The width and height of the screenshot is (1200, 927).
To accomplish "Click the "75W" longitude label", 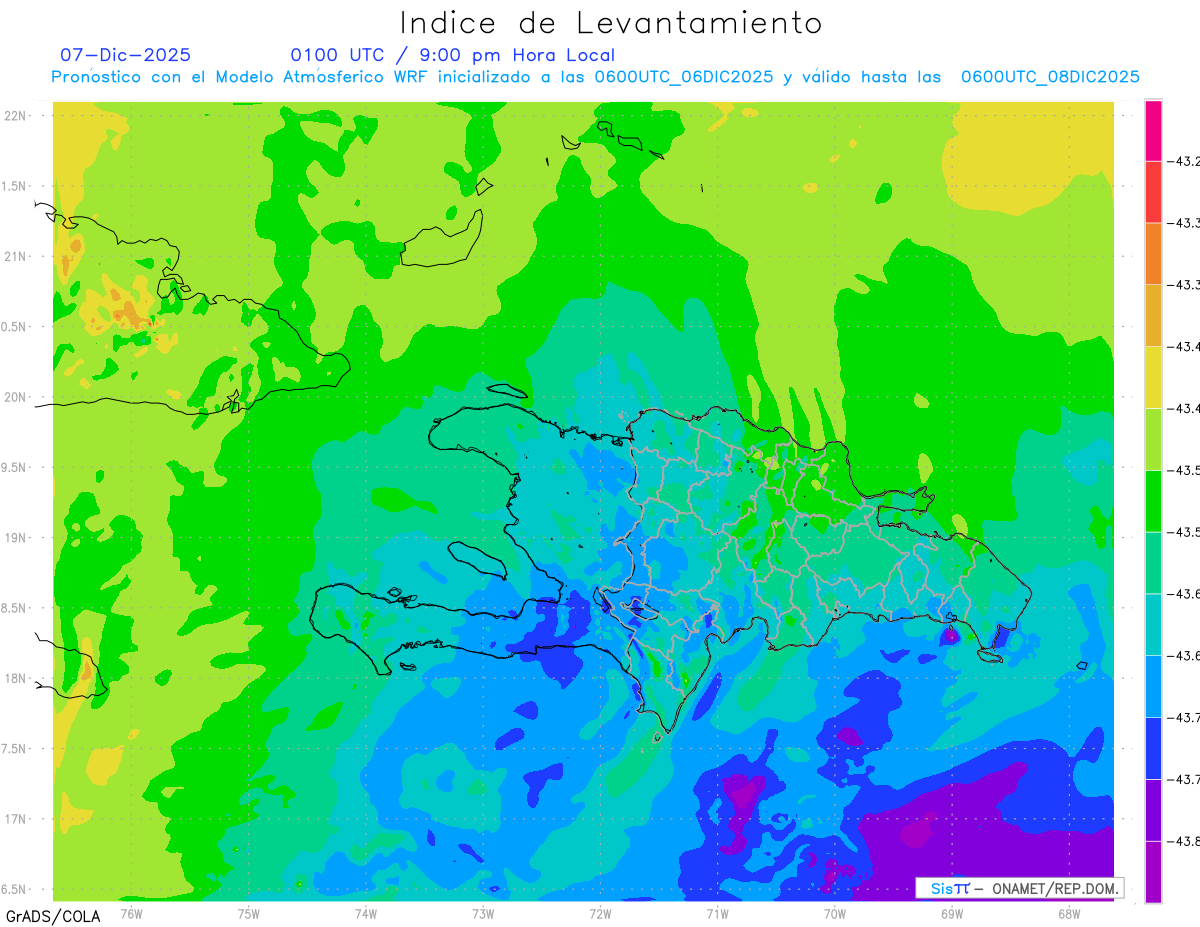I will tap(249, 913).
